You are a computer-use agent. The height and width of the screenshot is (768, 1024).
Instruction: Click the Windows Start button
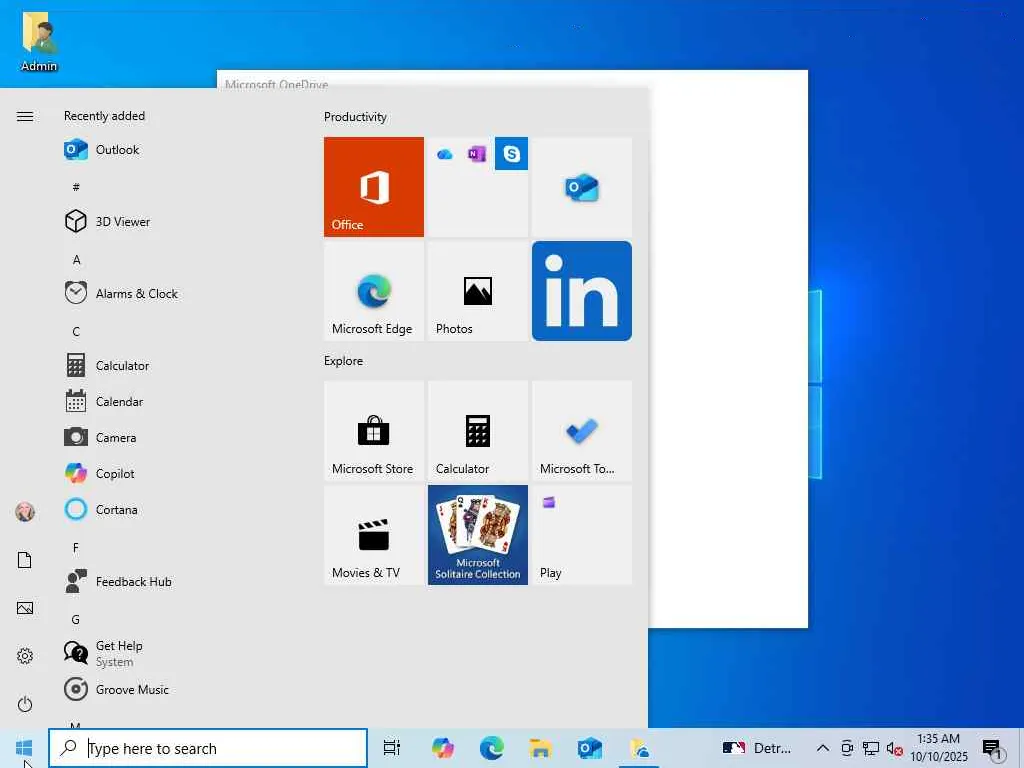(x=24, y=748)
